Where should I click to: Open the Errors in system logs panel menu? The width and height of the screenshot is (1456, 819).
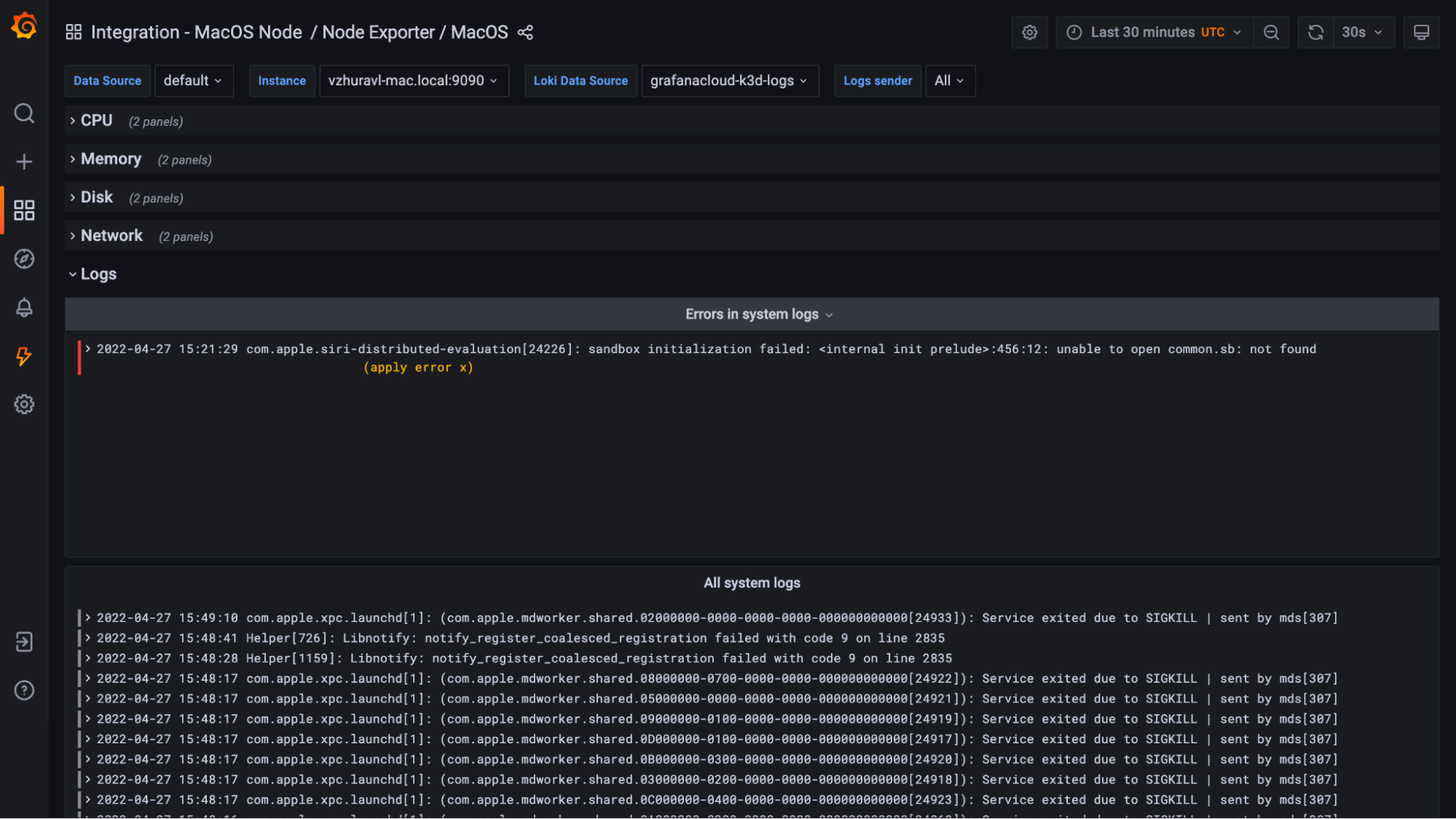coord(757,314)
